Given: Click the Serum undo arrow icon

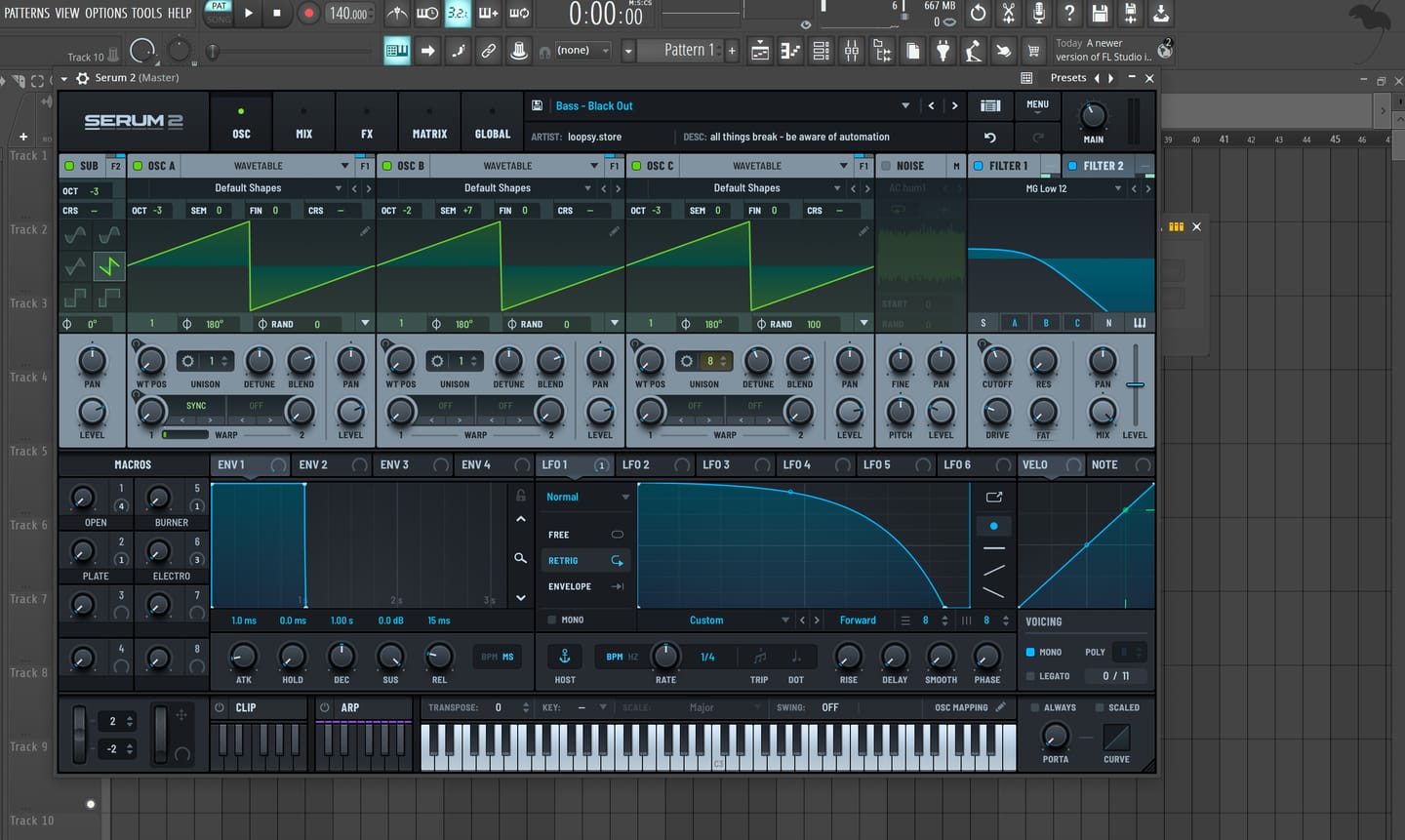Looking at the screenshot, I should [x=990, y=138].
